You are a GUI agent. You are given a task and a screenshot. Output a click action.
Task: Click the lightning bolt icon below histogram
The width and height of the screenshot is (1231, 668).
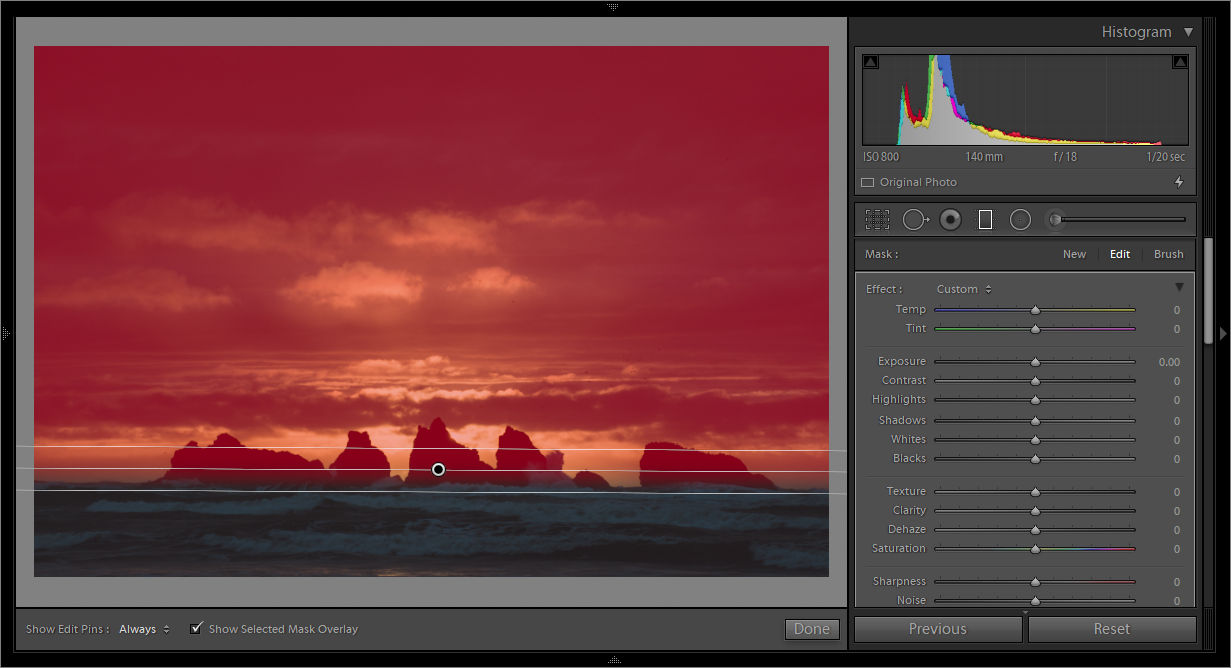coord(1179,182)
